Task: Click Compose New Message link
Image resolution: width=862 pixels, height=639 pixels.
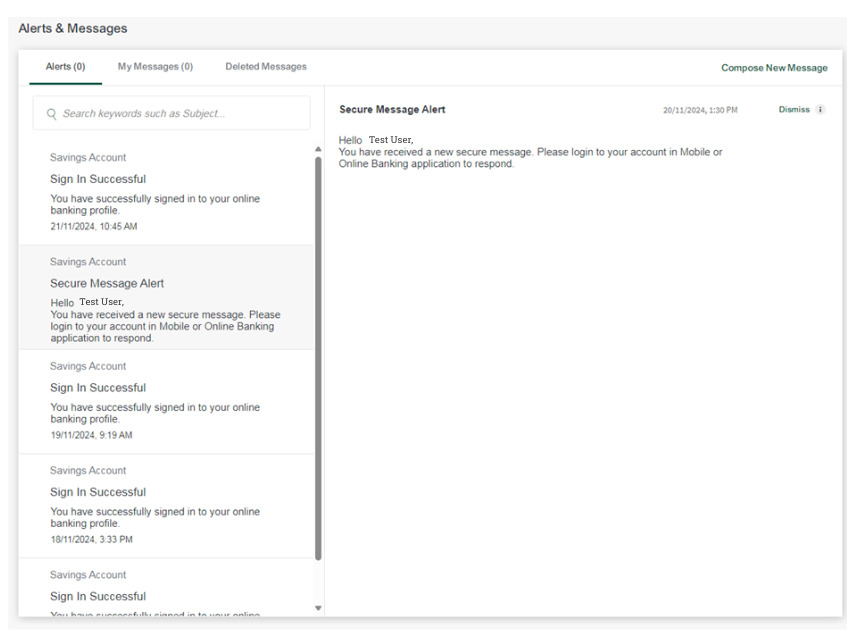Action: click(x=774, y=68)
